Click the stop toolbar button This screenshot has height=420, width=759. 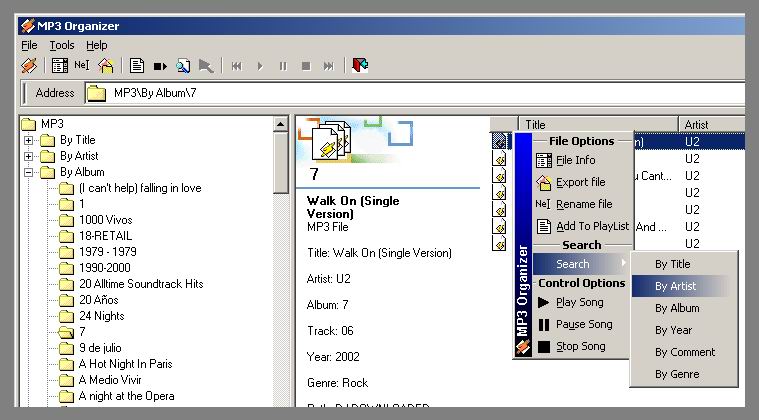coord(306,66)
